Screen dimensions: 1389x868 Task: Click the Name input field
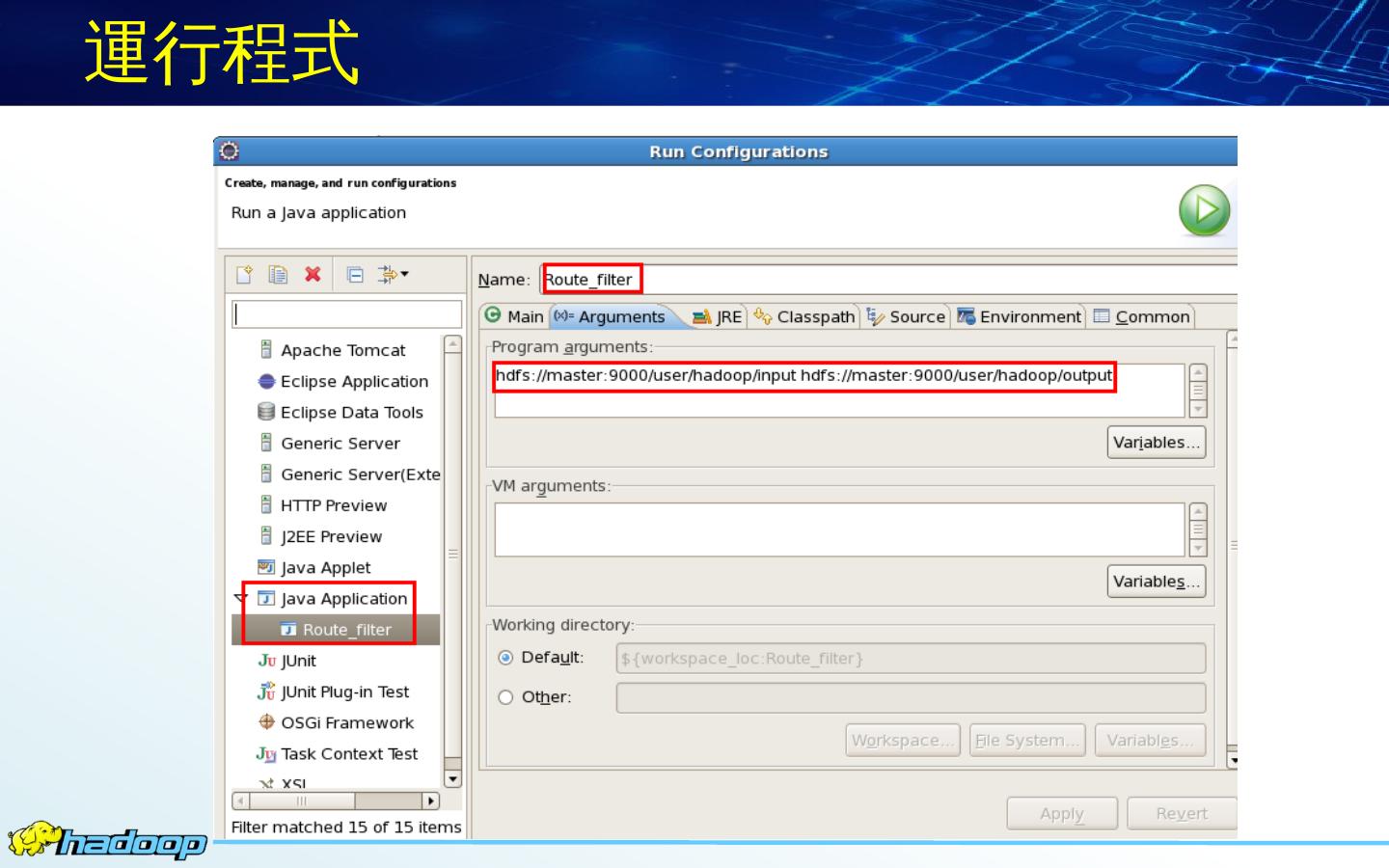(x=887, y=280)
